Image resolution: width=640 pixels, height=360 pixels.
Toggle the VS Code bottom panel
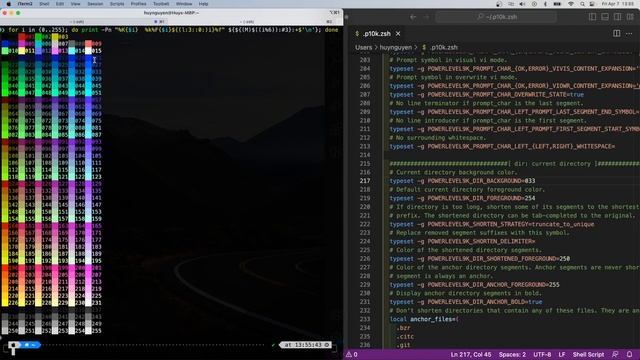point(605,17)
